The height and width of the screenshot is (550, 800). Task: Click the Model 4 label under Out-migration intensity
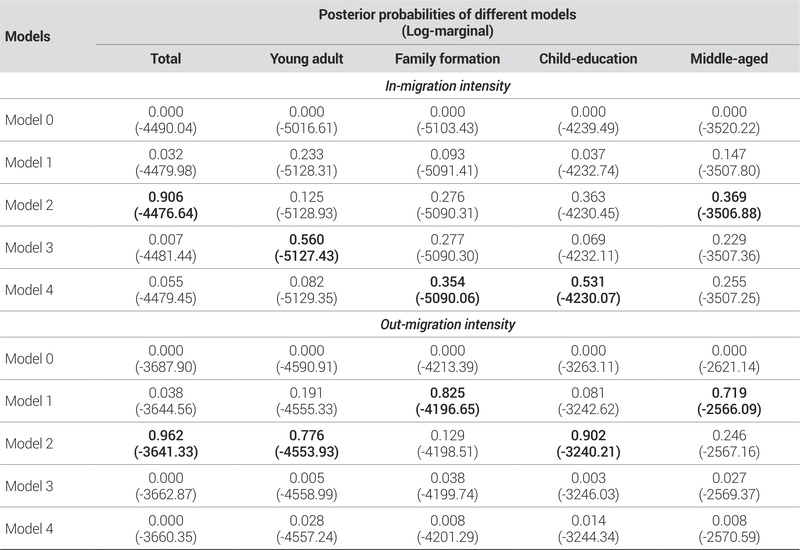coord(28,523)
